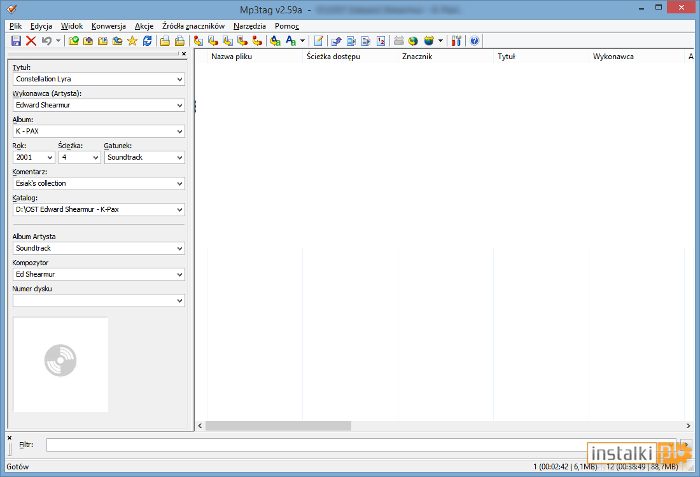Open the Pomoc menu

point(287,26)
